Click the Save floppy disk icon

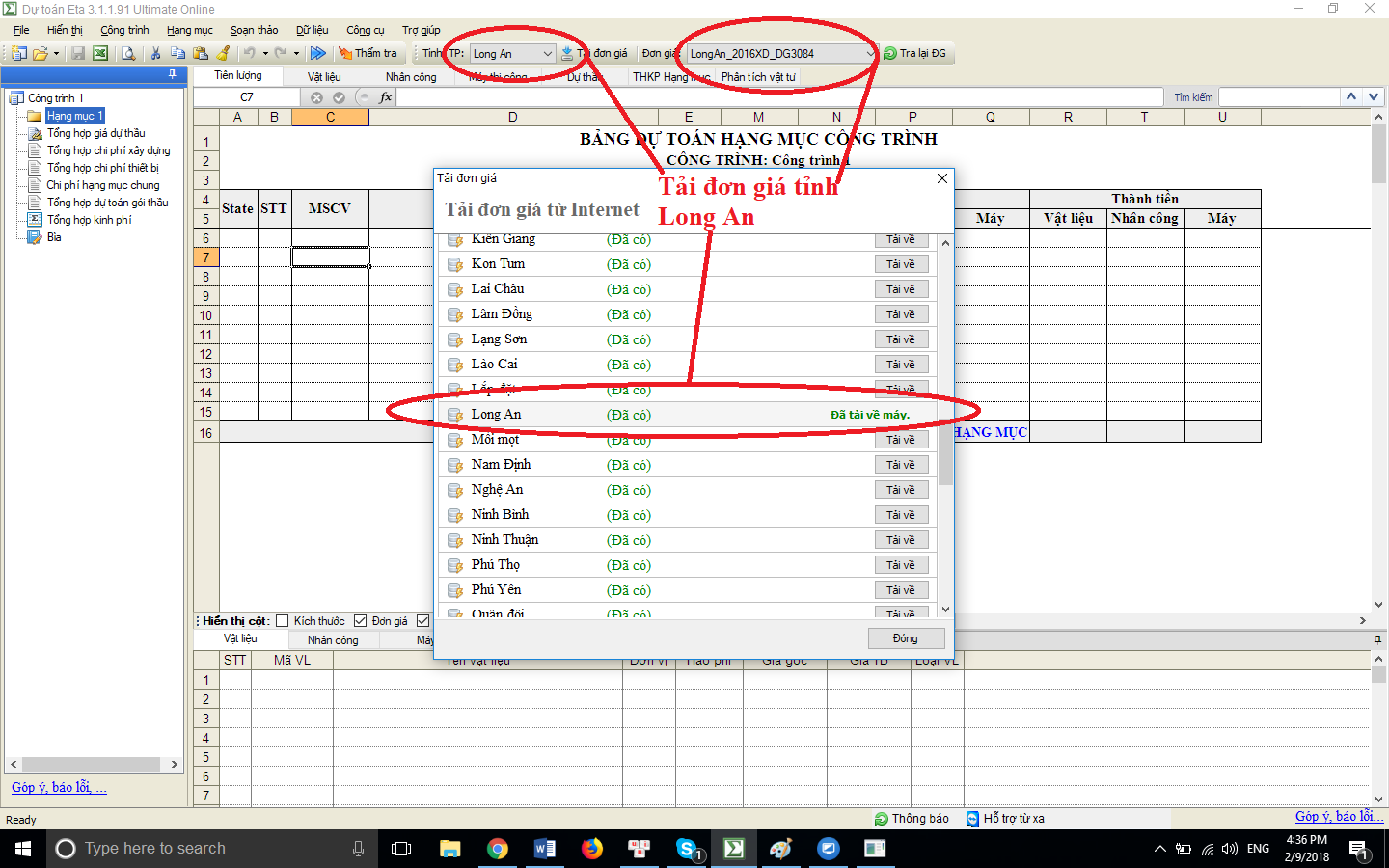click(78, 54)
